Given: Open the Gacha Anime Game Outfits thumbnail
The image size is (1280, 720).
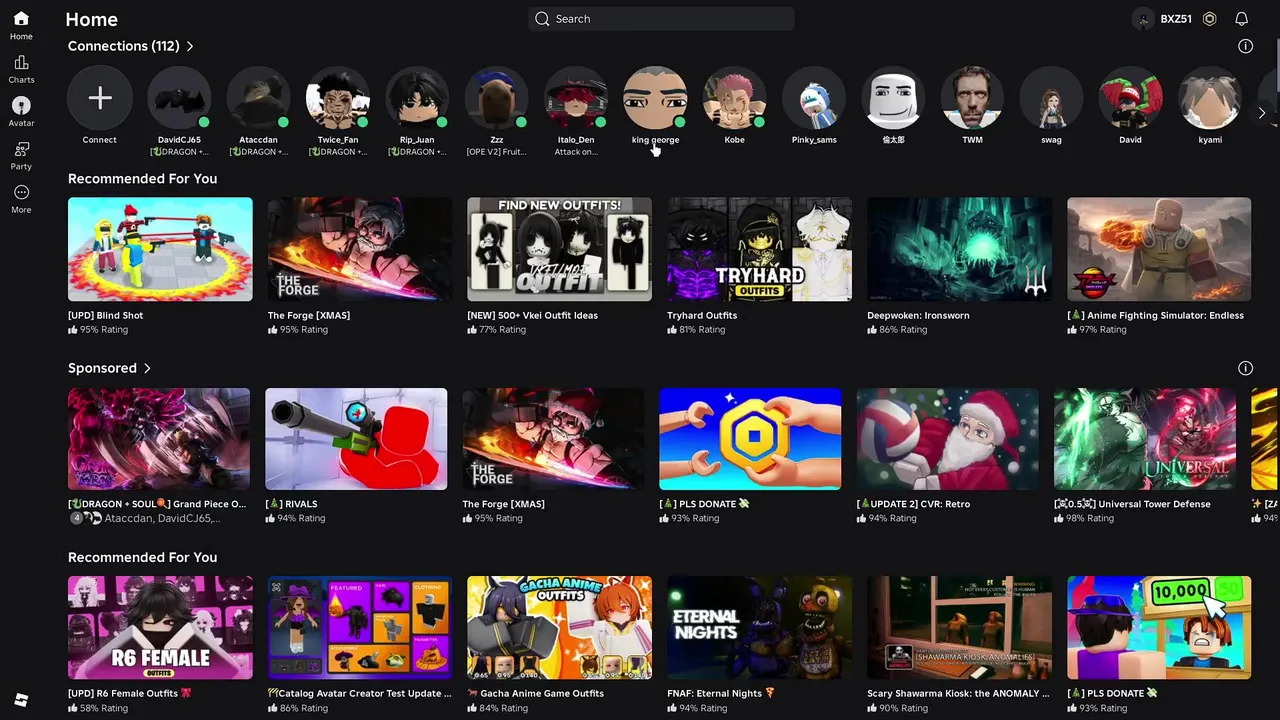Looking at the screenshot, I should click(560, 627).
